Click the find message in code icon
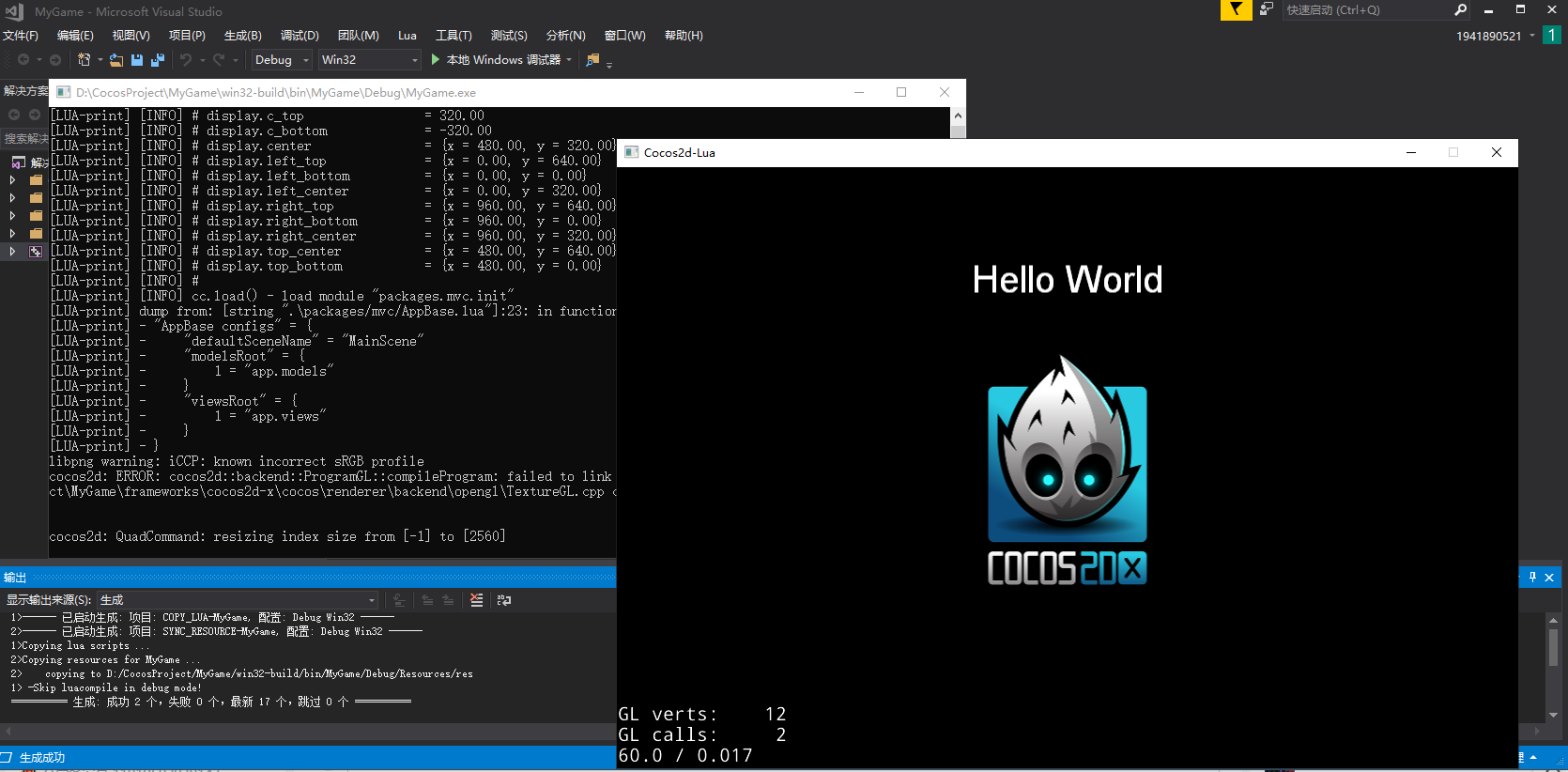1568x772 pixels. click(x=400, y=600)
